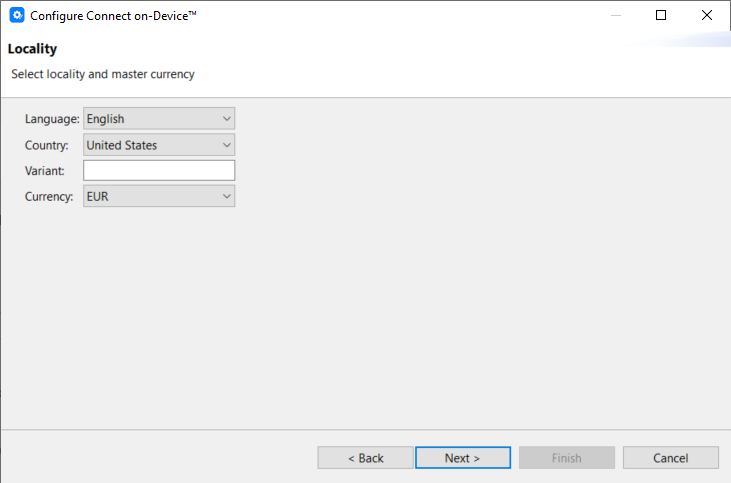Click the "Variant:" field label

[x=46, y=171]
